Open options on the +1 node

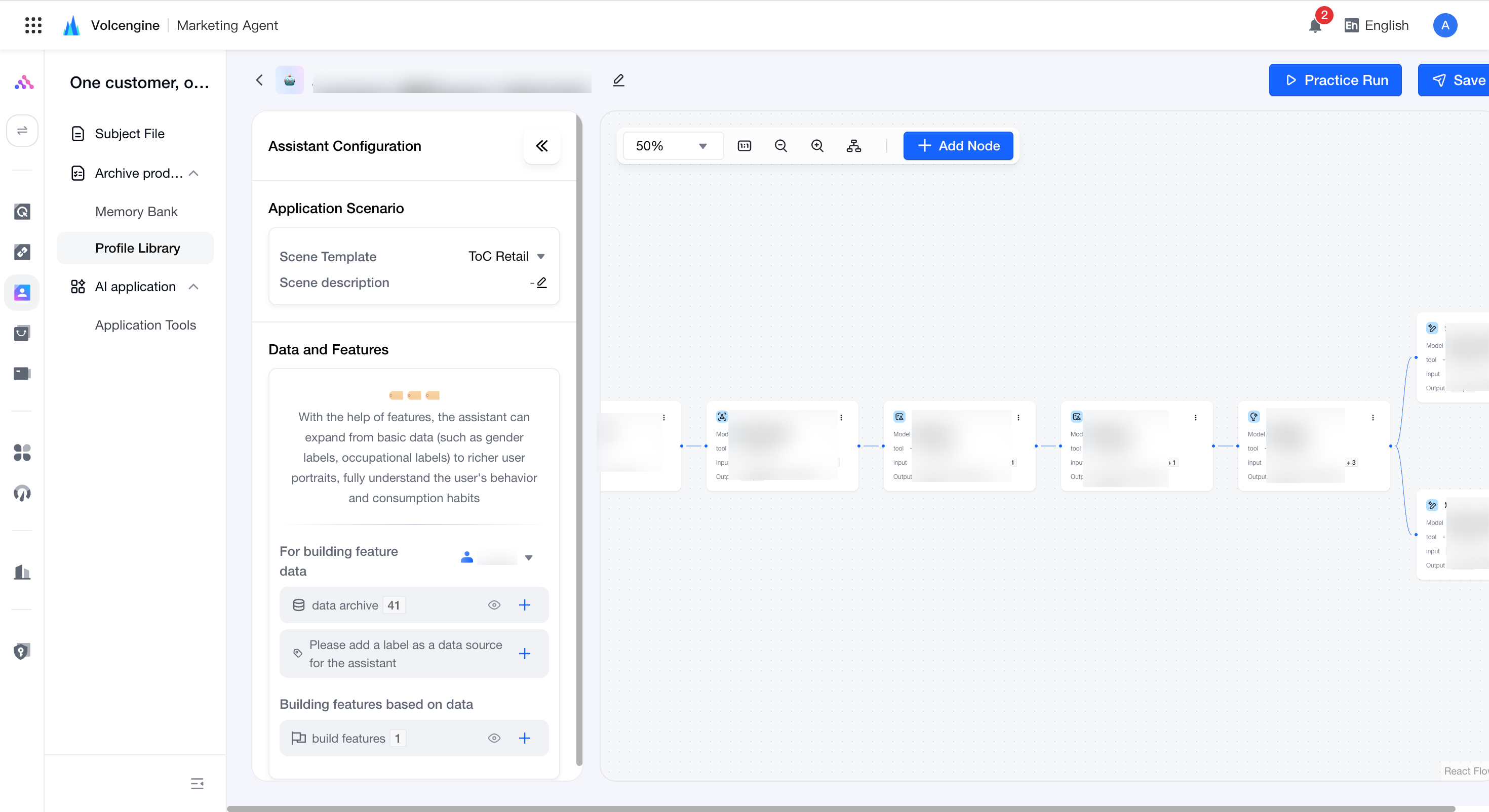(x=1195, y=417)
